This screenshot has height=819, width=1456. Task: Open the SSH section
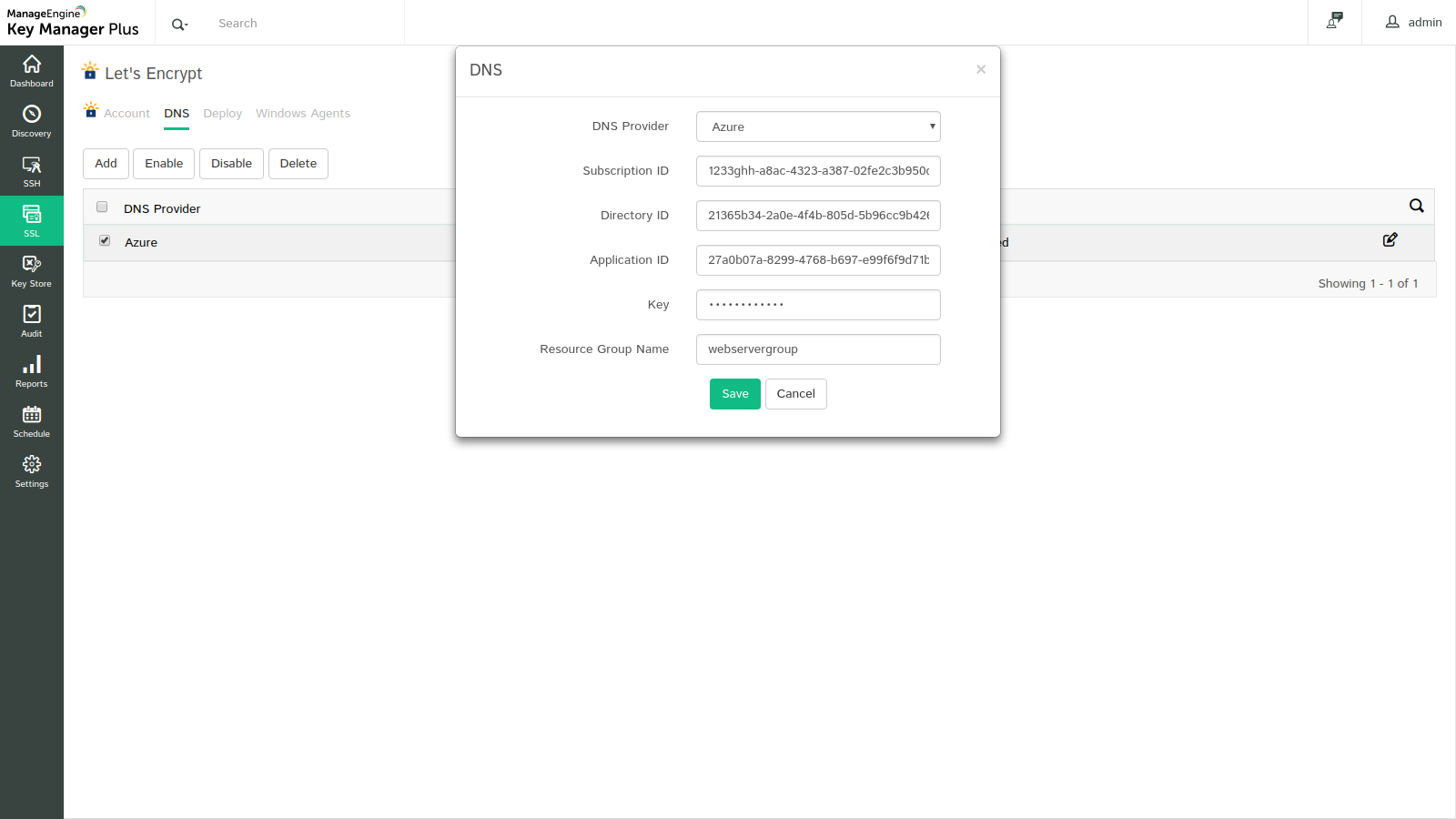(x=32, y=171)
